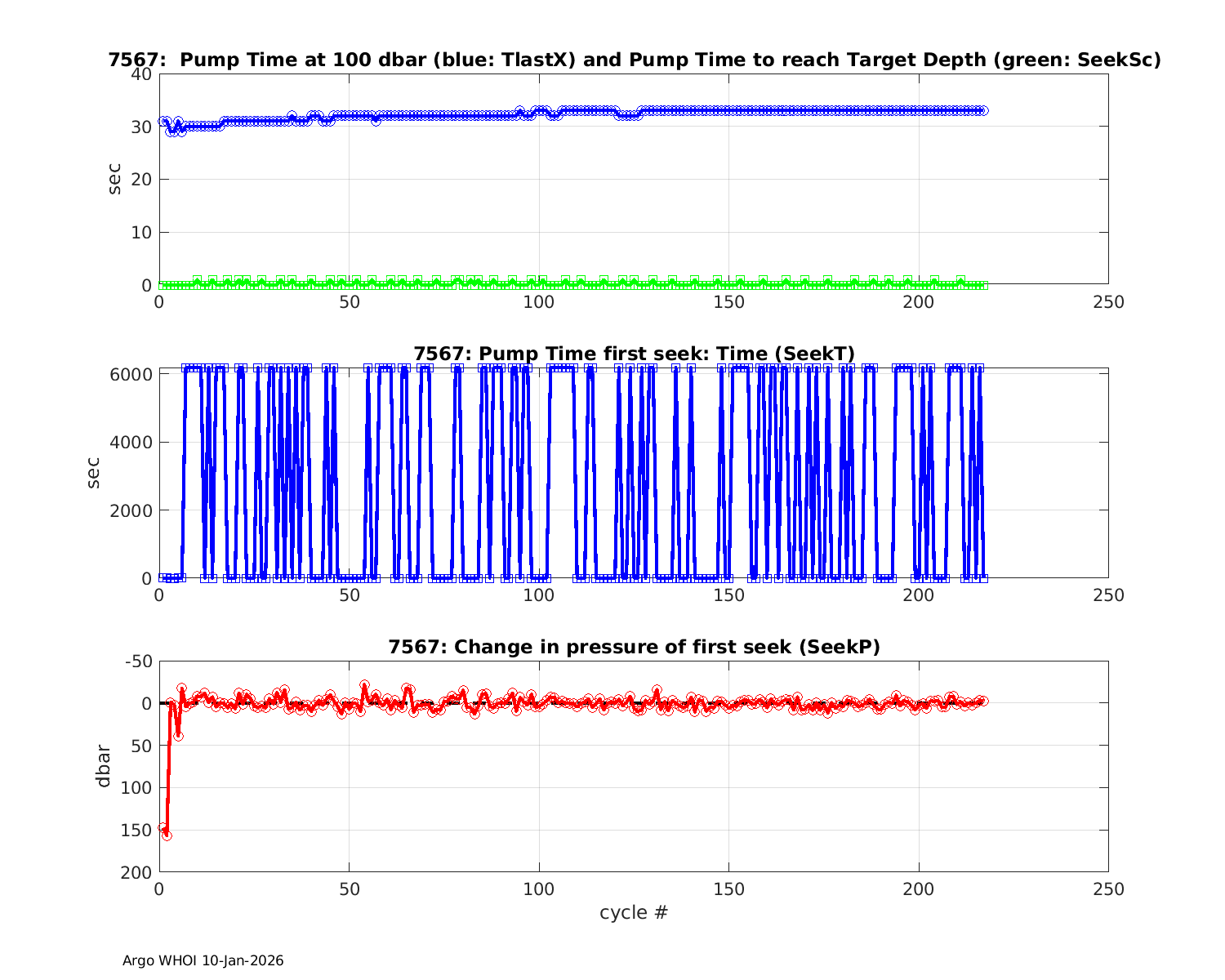Click the '200' y-axis tick on bottom plot
Viewport: 1225px width, 980px height.
(136, 873)
